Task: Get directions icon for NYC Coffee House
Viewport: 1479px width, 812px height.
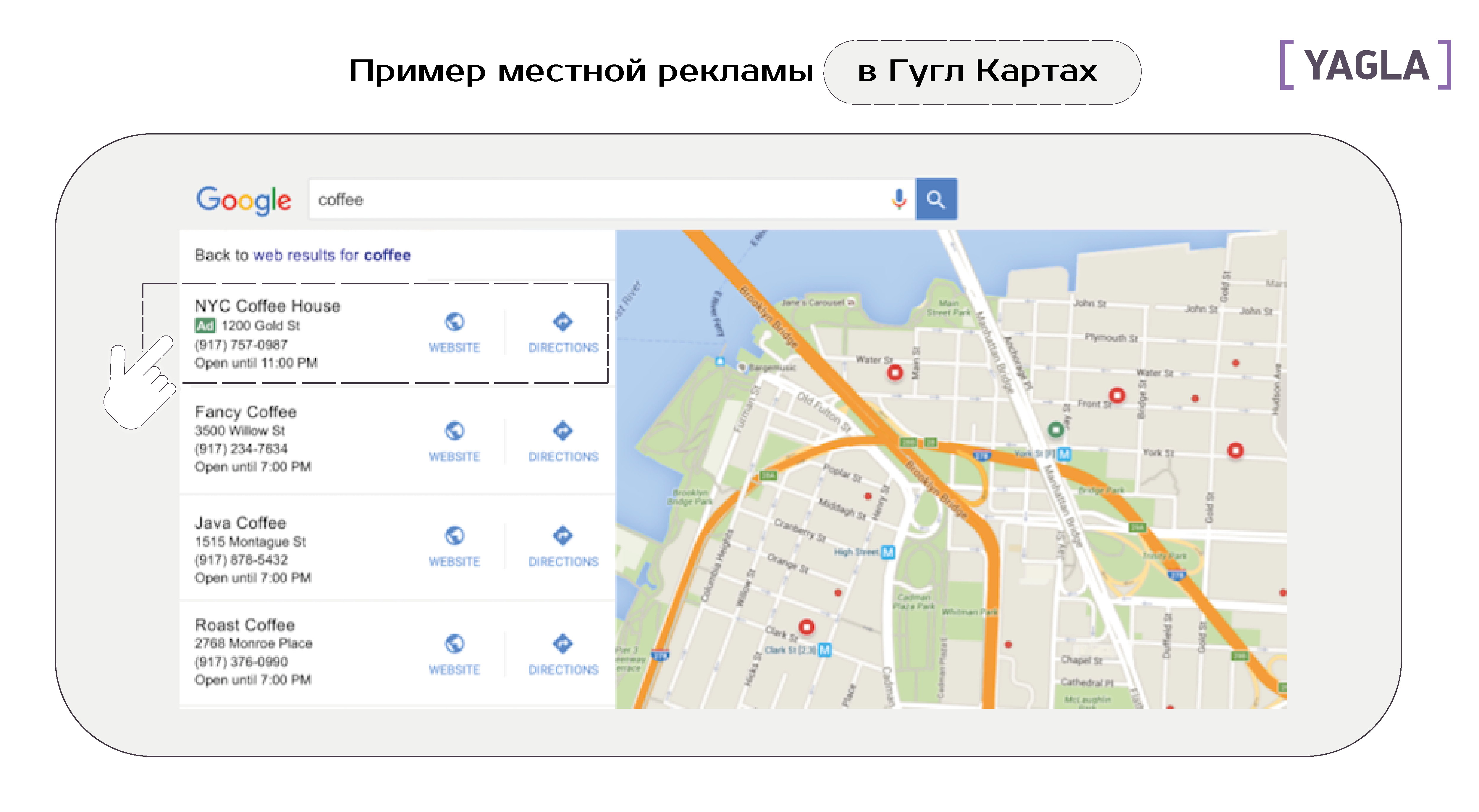Action: [563, 322]
